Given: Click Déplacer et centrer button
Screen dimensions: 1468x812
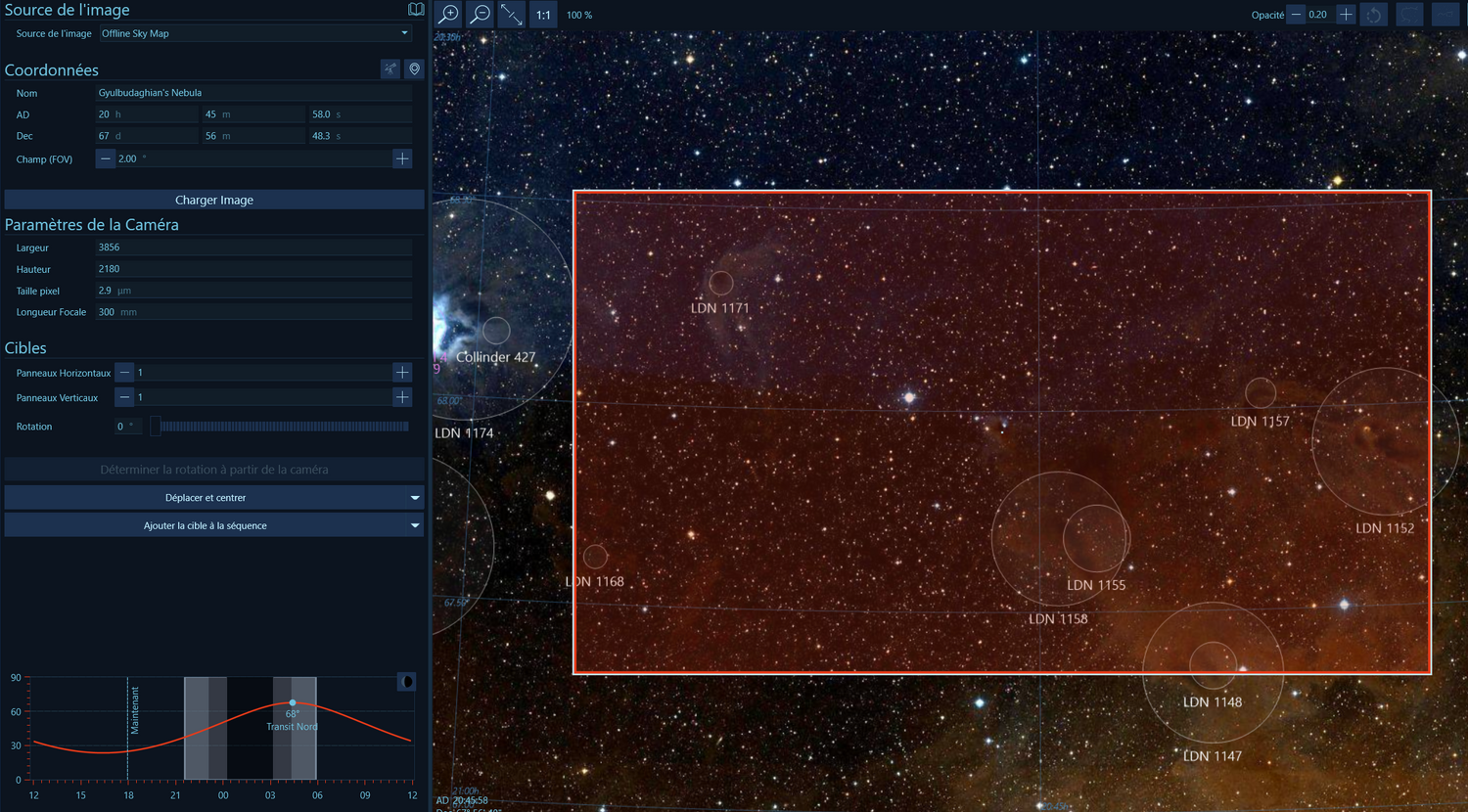Looking at the screenshot, I should coord(206,498).
